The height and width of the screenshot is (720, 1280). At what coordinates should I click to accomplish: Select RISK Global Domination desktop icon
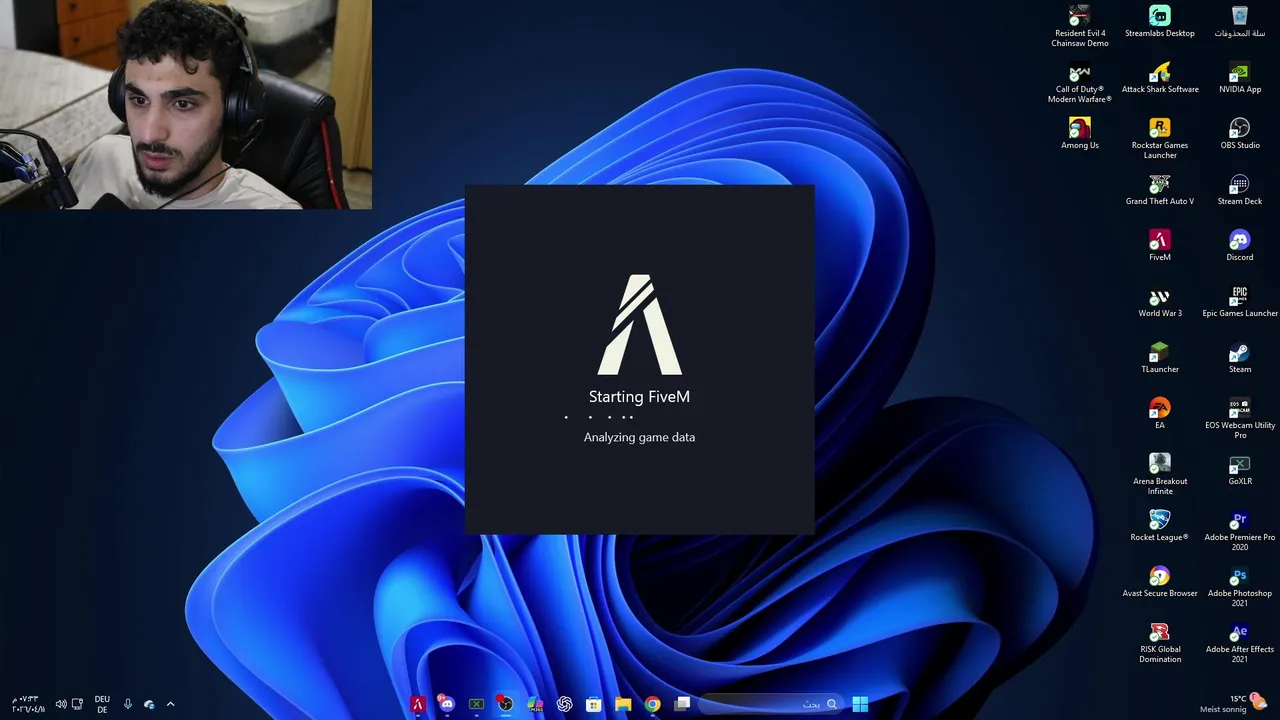tap(1159, 643)
